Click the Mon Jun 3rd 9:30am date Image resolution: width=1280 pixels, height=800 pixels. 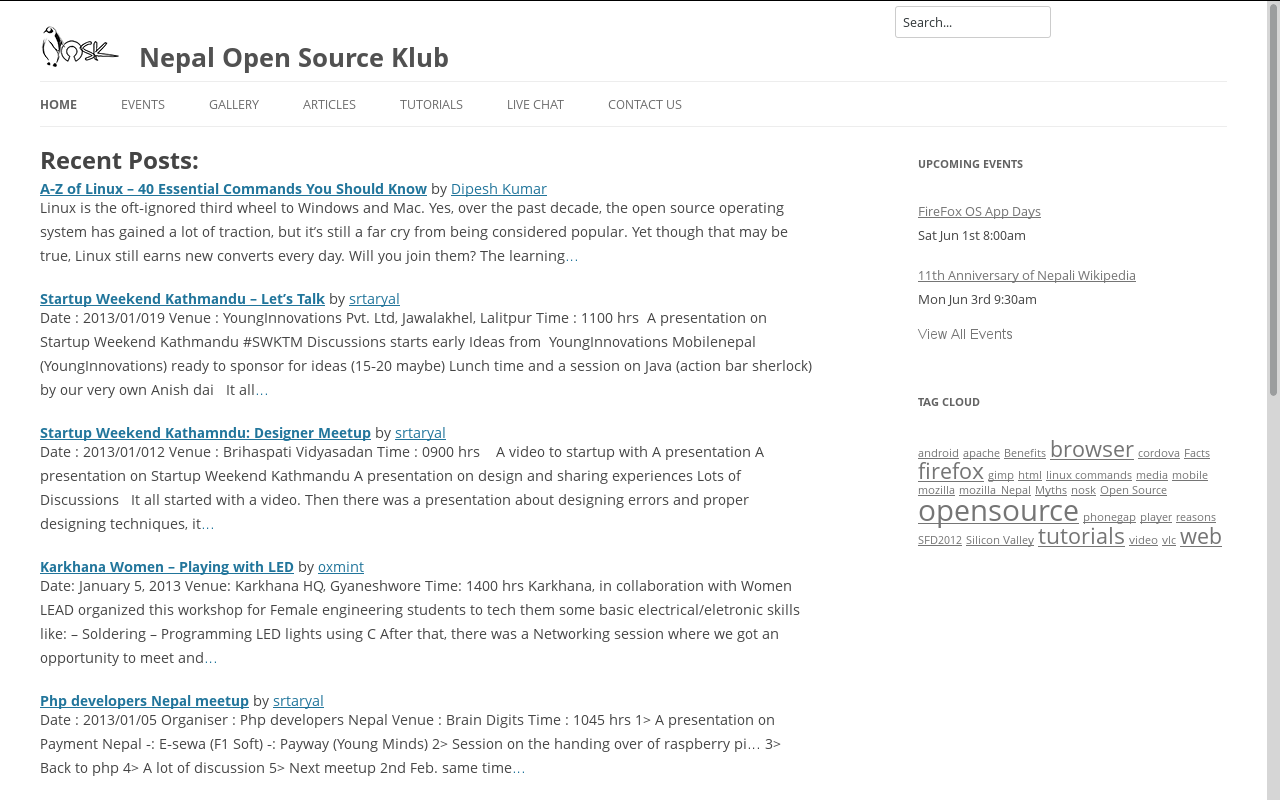click(977, 300)
